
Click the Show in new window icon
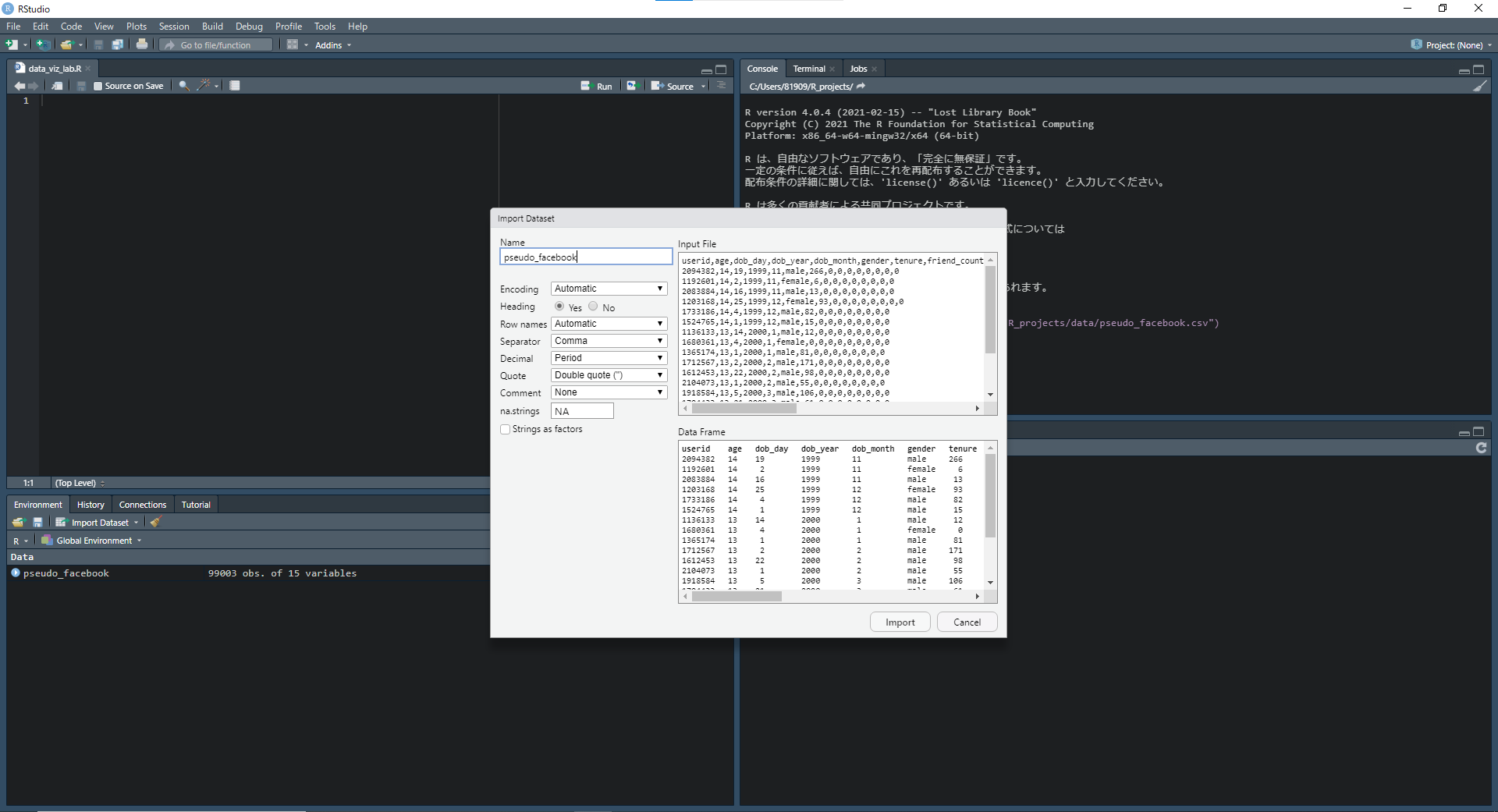coord(58,86)
